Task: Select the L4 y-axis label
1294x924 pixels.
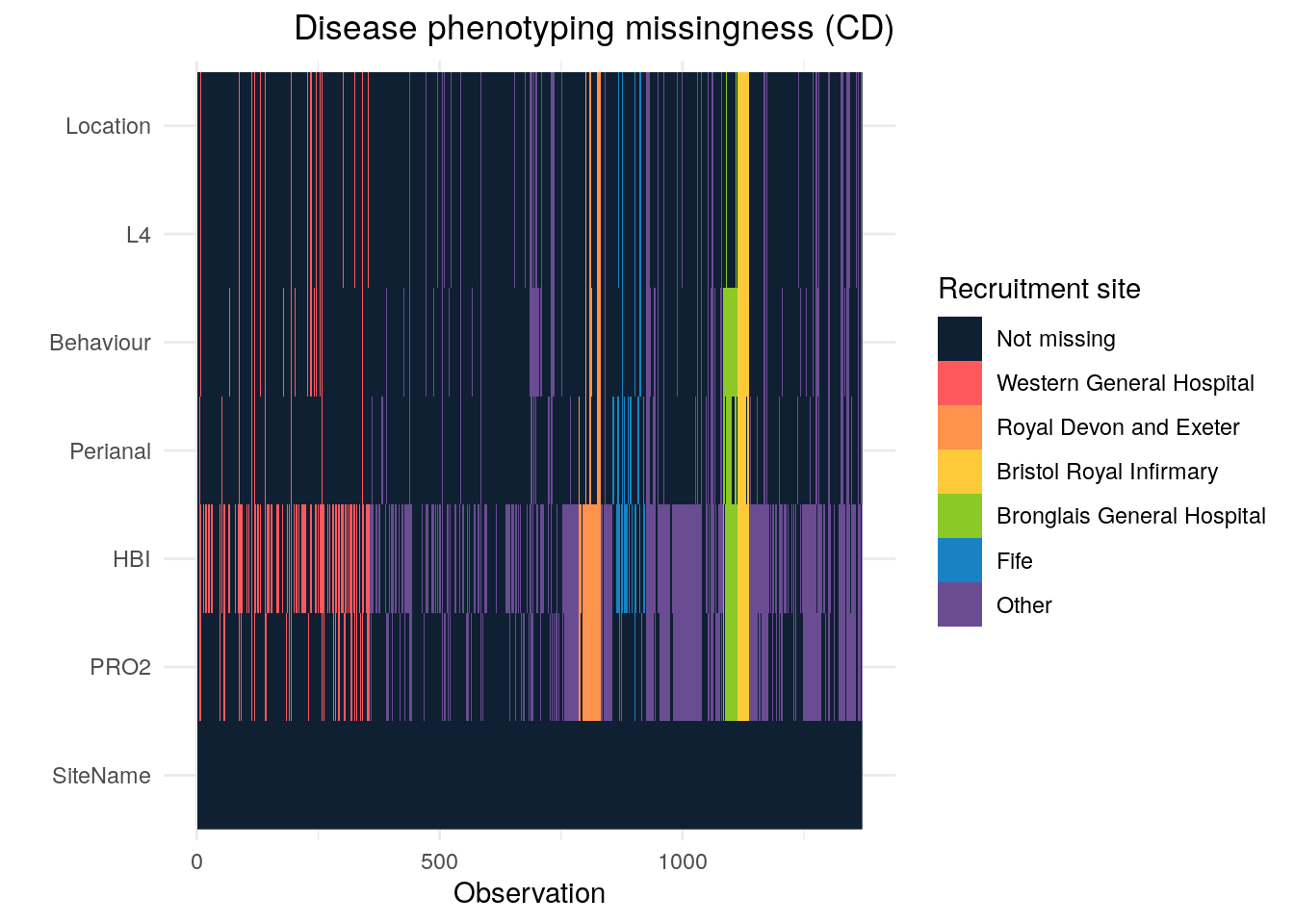Action: pos(139,235)
